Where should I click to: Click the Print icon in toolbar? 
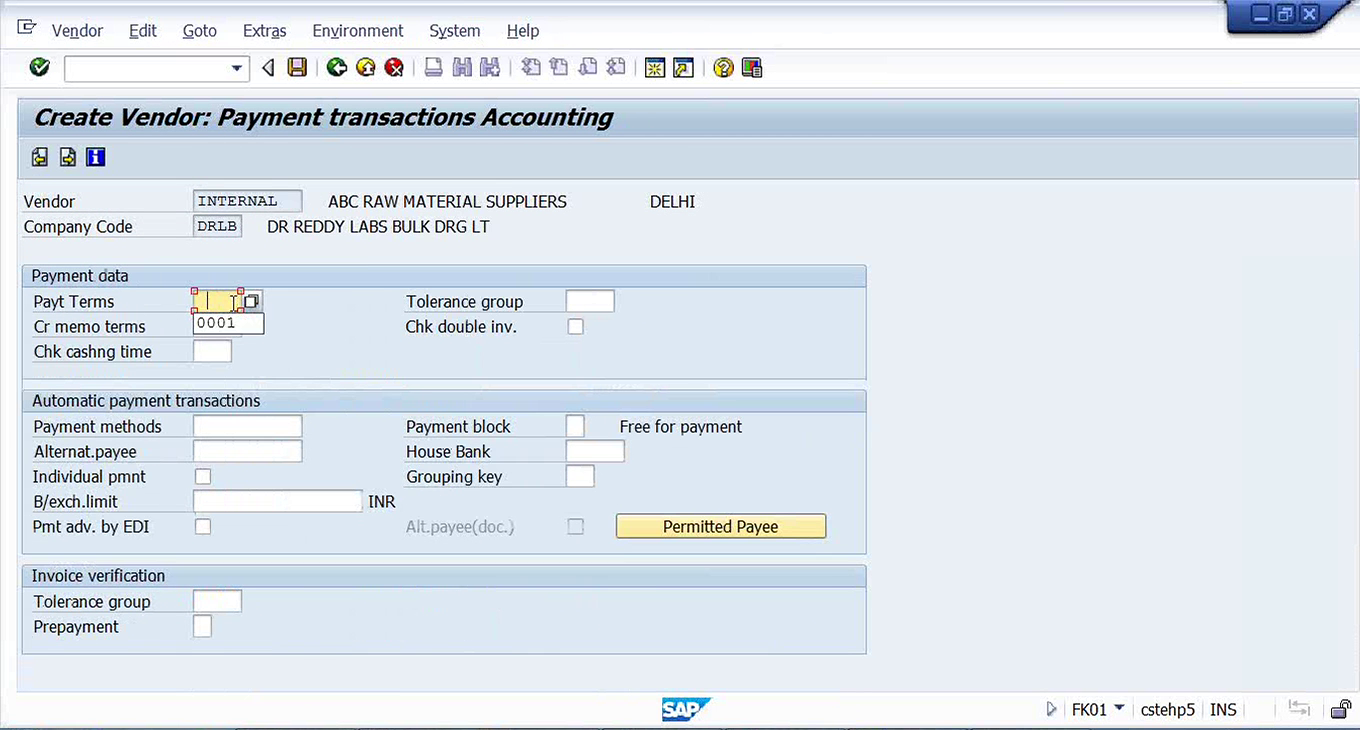click(x=433, y=68)
